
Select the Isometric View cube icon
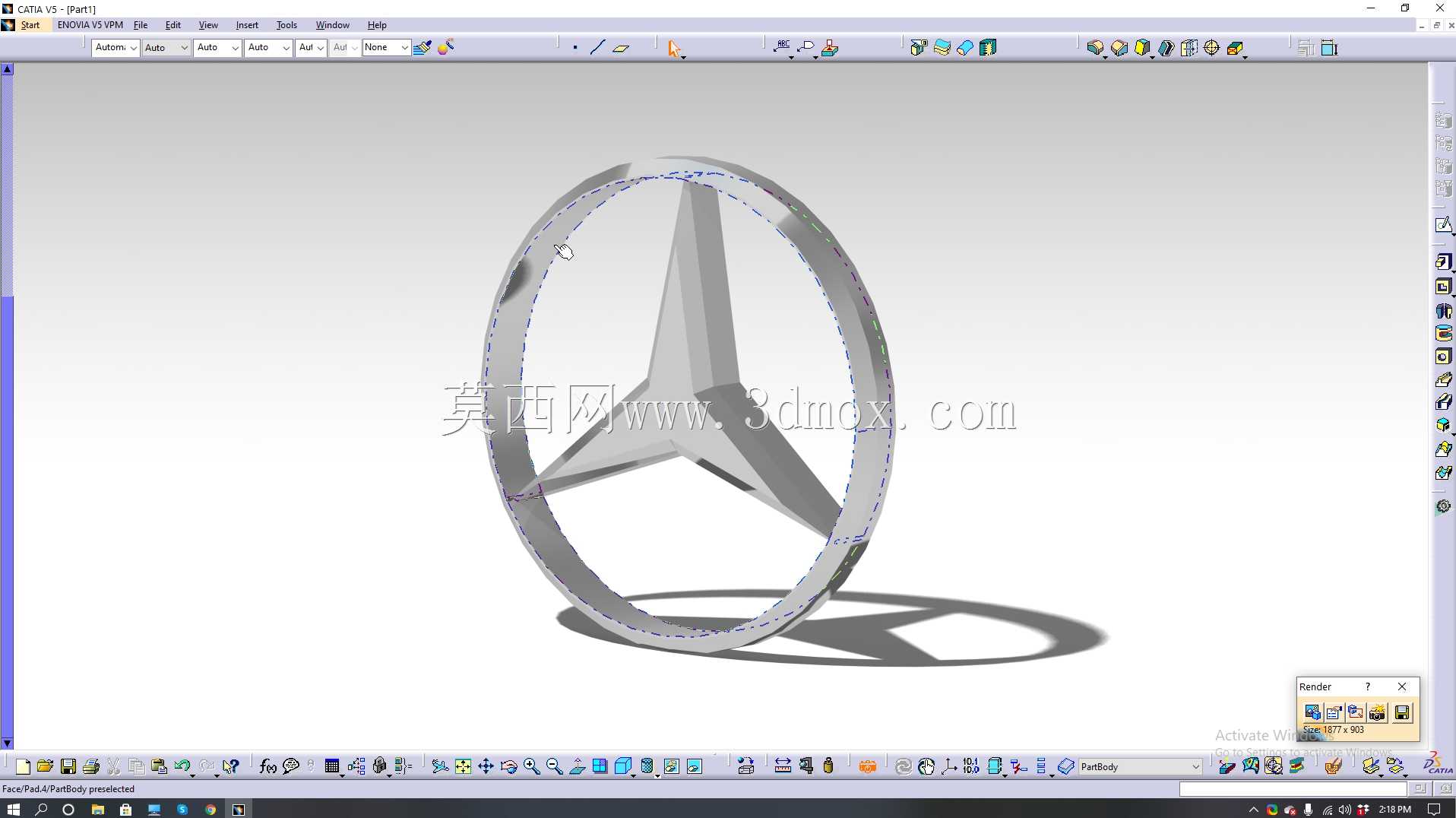(x=622, y=766)
